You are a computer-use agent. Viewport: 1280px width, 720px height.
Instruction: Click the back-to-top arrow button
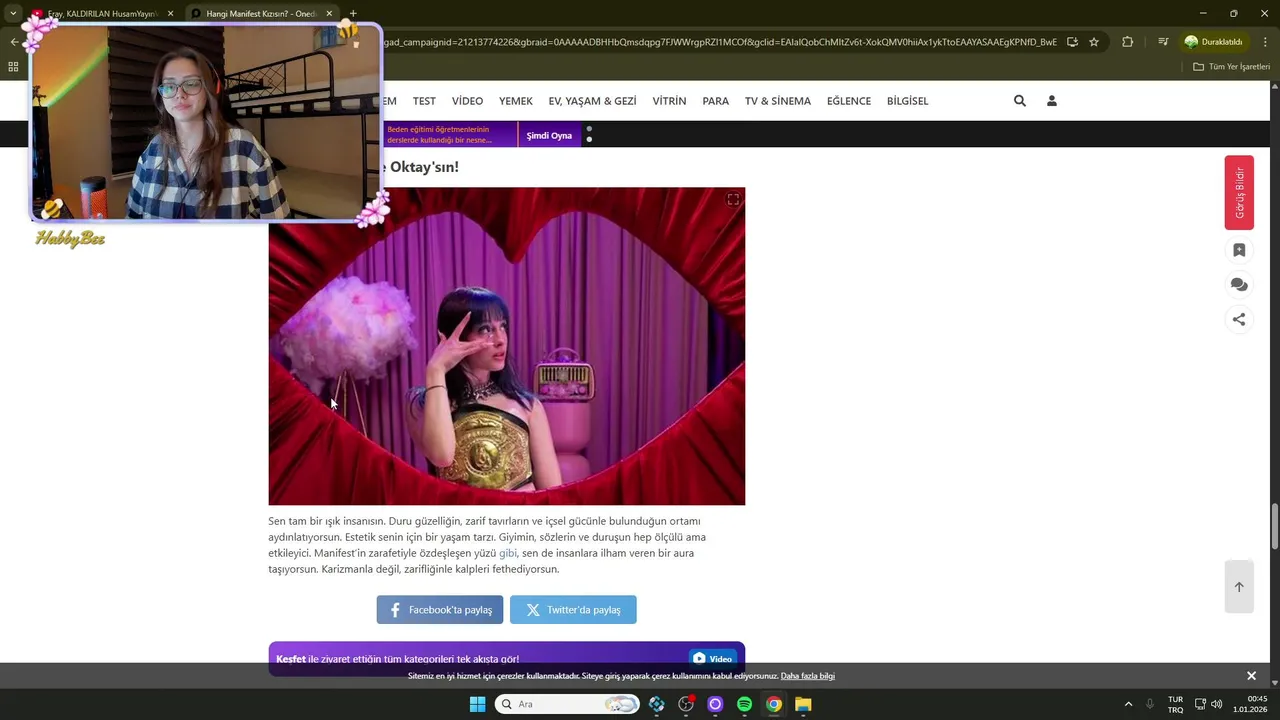click(1239, 587)
